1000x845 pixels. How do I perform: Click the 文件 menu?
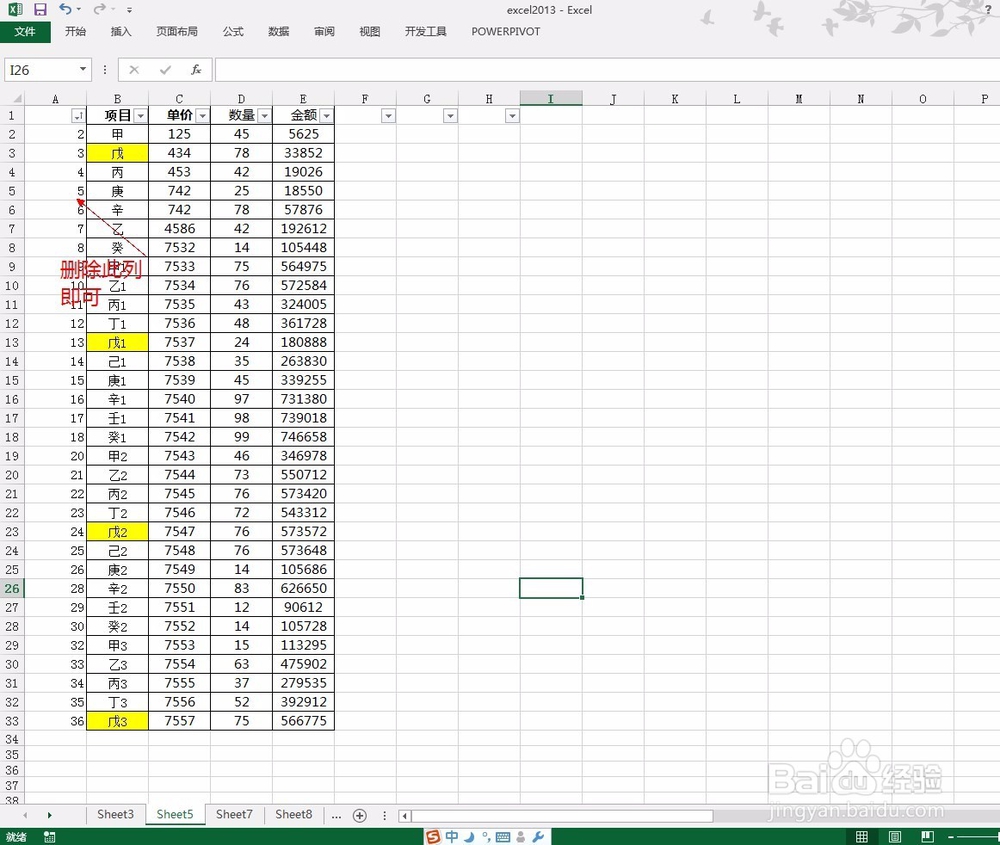[26, 31]
